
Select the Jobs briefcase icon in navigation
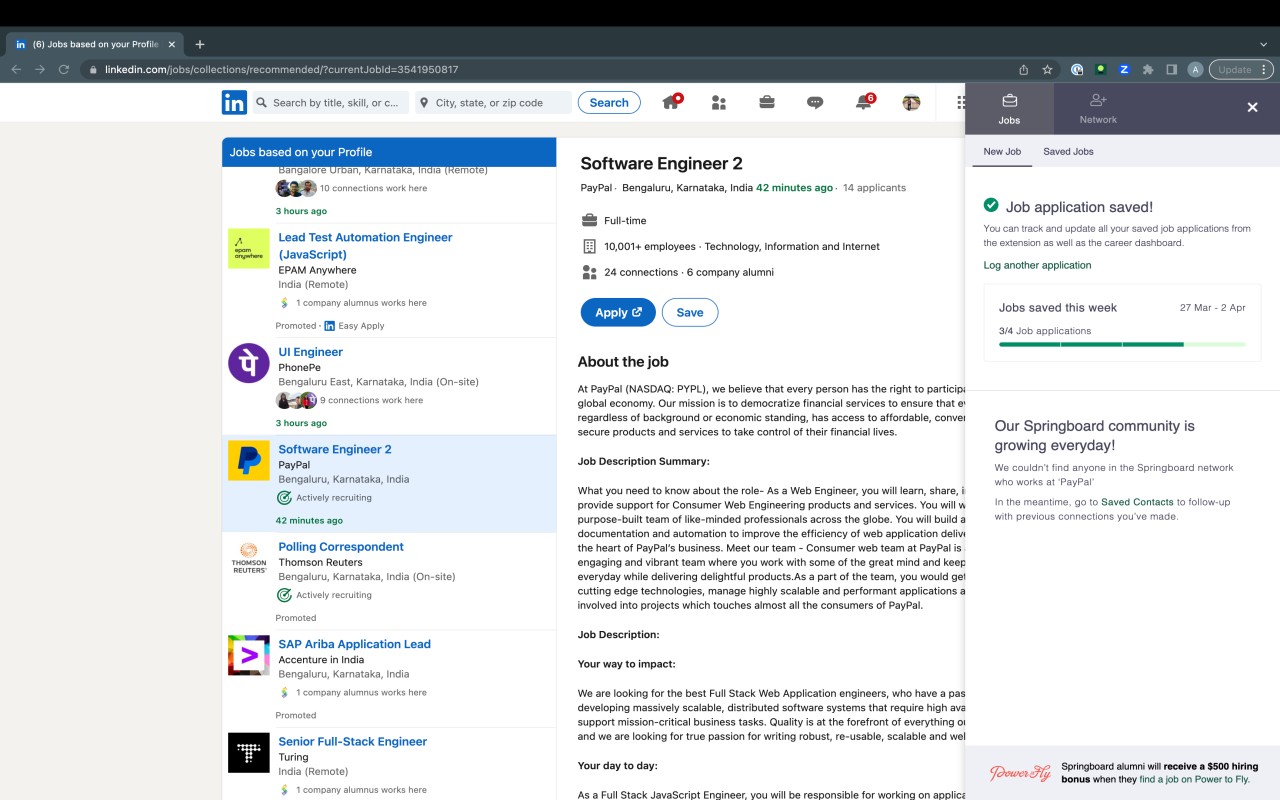click(766, 101)
